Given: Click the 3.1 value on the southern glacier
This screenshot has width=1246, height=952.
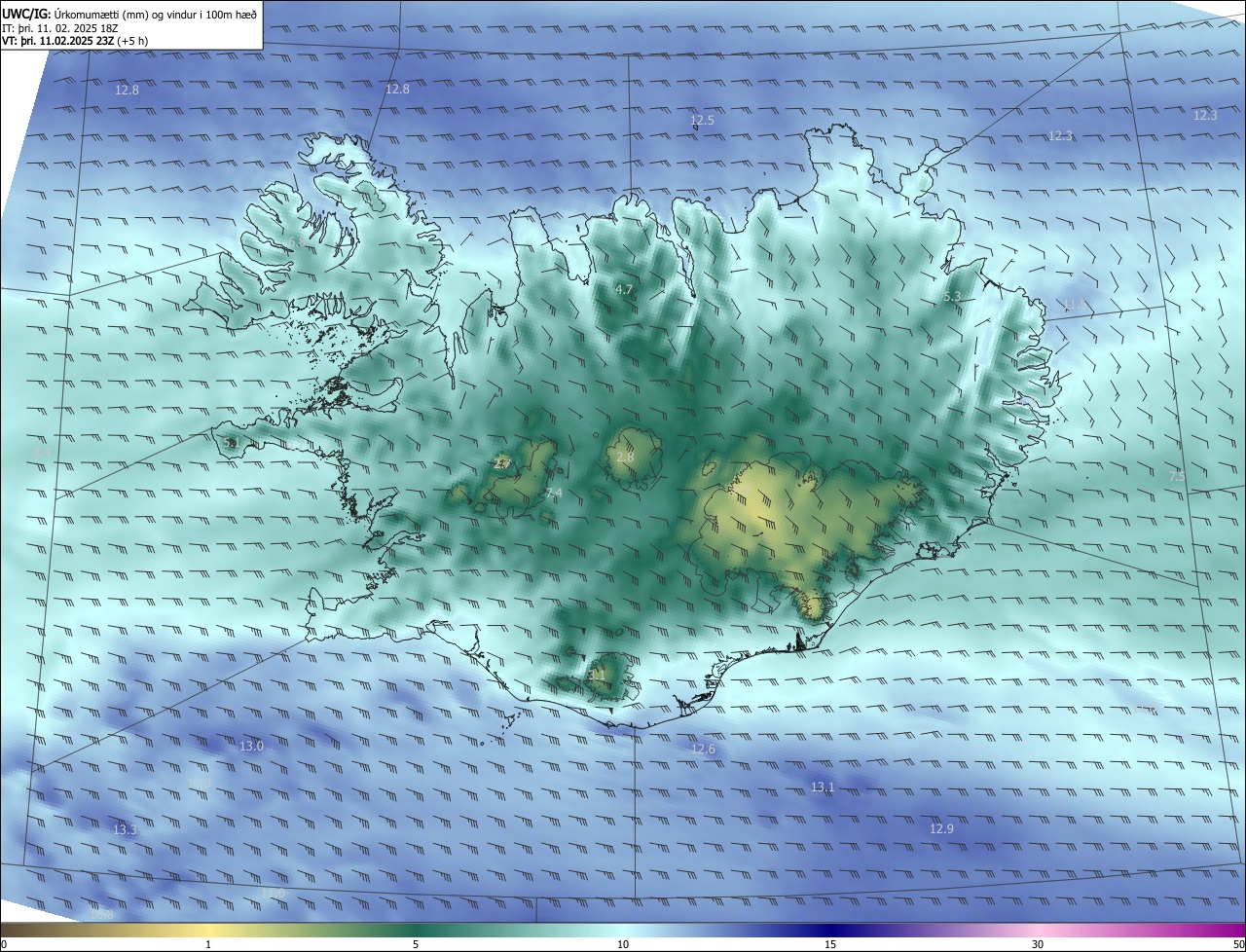Looking at the screenshot, I should (597, 674).
